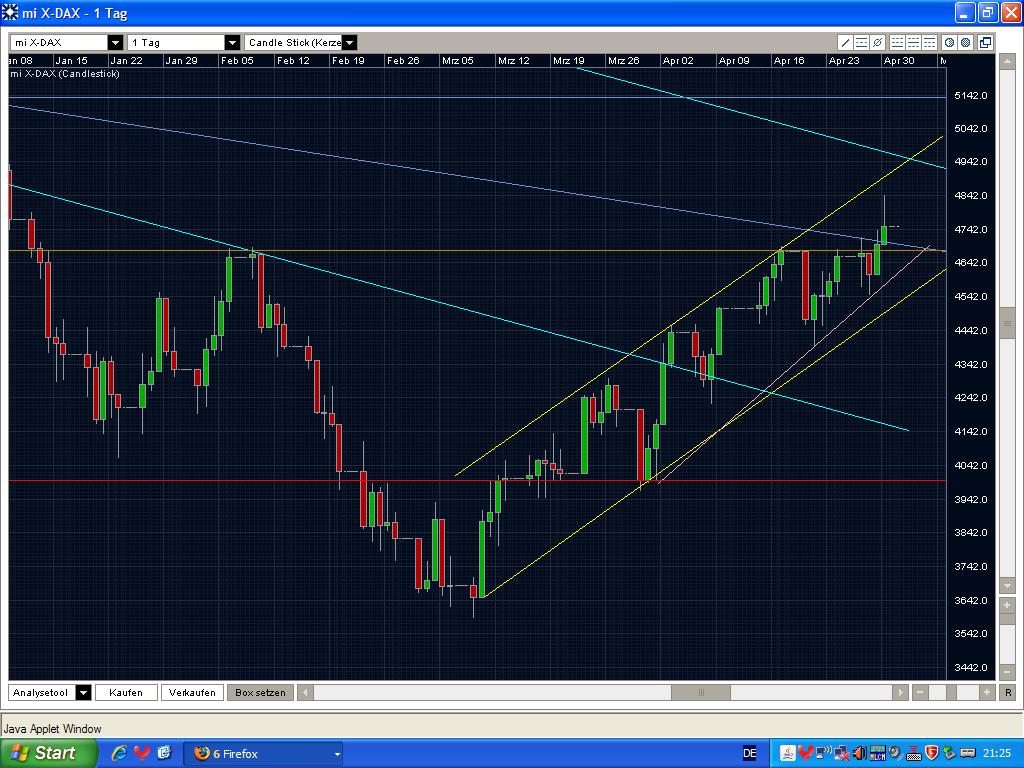The height and width of the screenshot is (768, 1024).
Task: Click the vertical scrollbar thumb
Action: (x=1008, y=325)
